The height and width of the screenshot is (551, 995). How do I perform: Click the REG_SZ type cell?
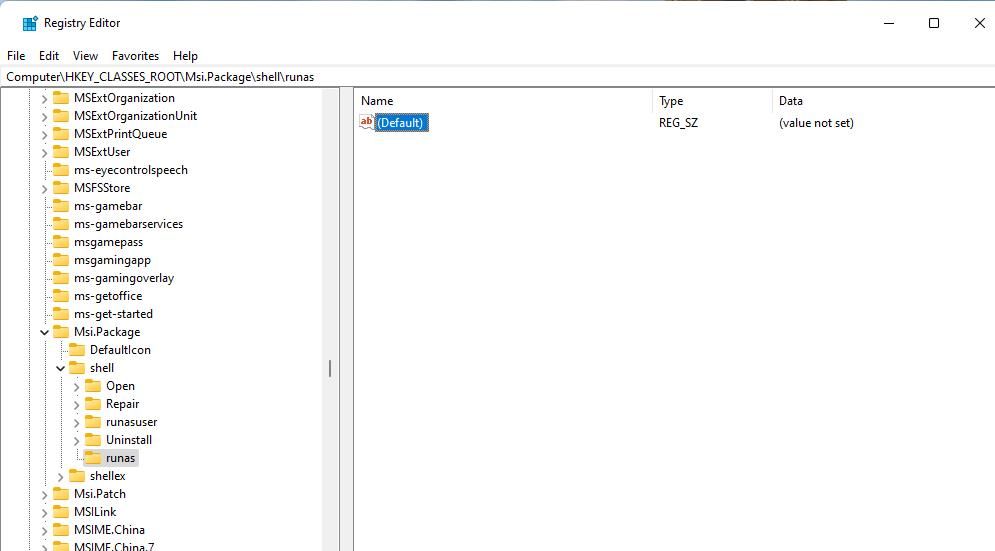(678, 123)
